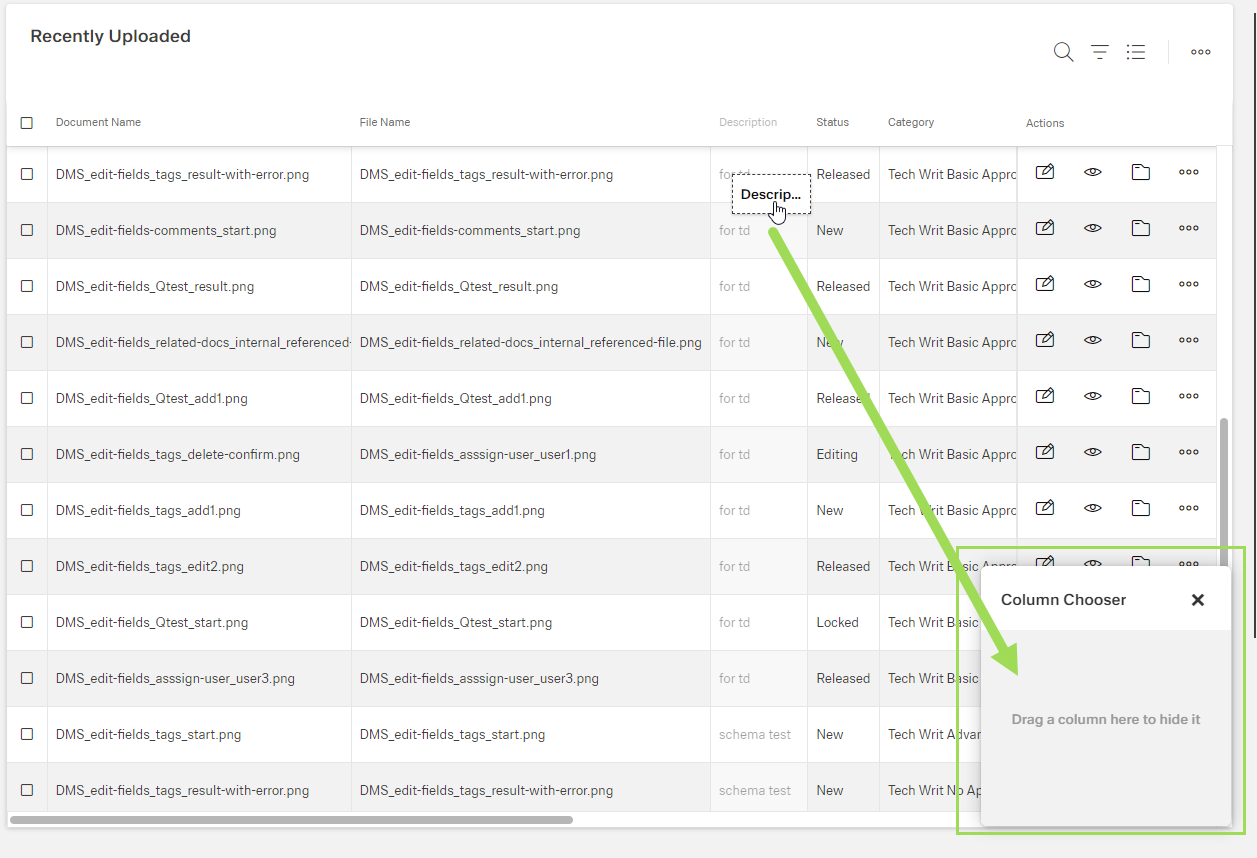Image resolution: width=1257 pixels, height=858 pixels.
Task: Close the Column Chooser panel
Action: click(1197, 600)
